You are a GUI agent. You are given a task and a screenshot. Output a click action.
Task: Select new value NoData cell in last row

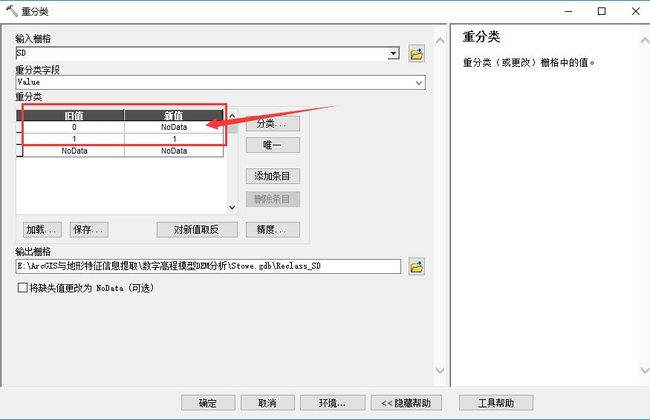click(x=174, y=151)
